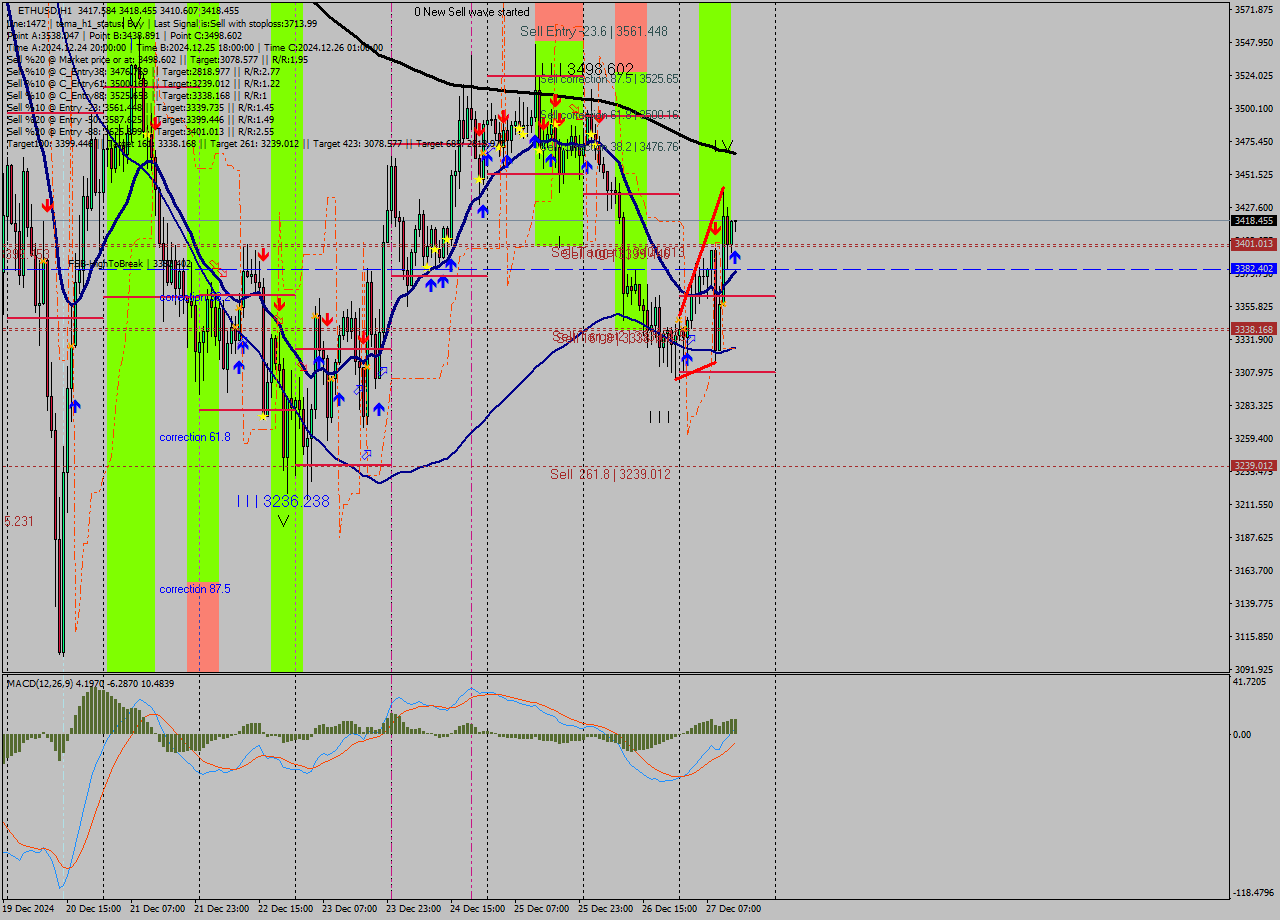This screenshot has width=1280, height=920.
Task: Click the salmon zone under 'correction 87.5'
Action: 203,626
